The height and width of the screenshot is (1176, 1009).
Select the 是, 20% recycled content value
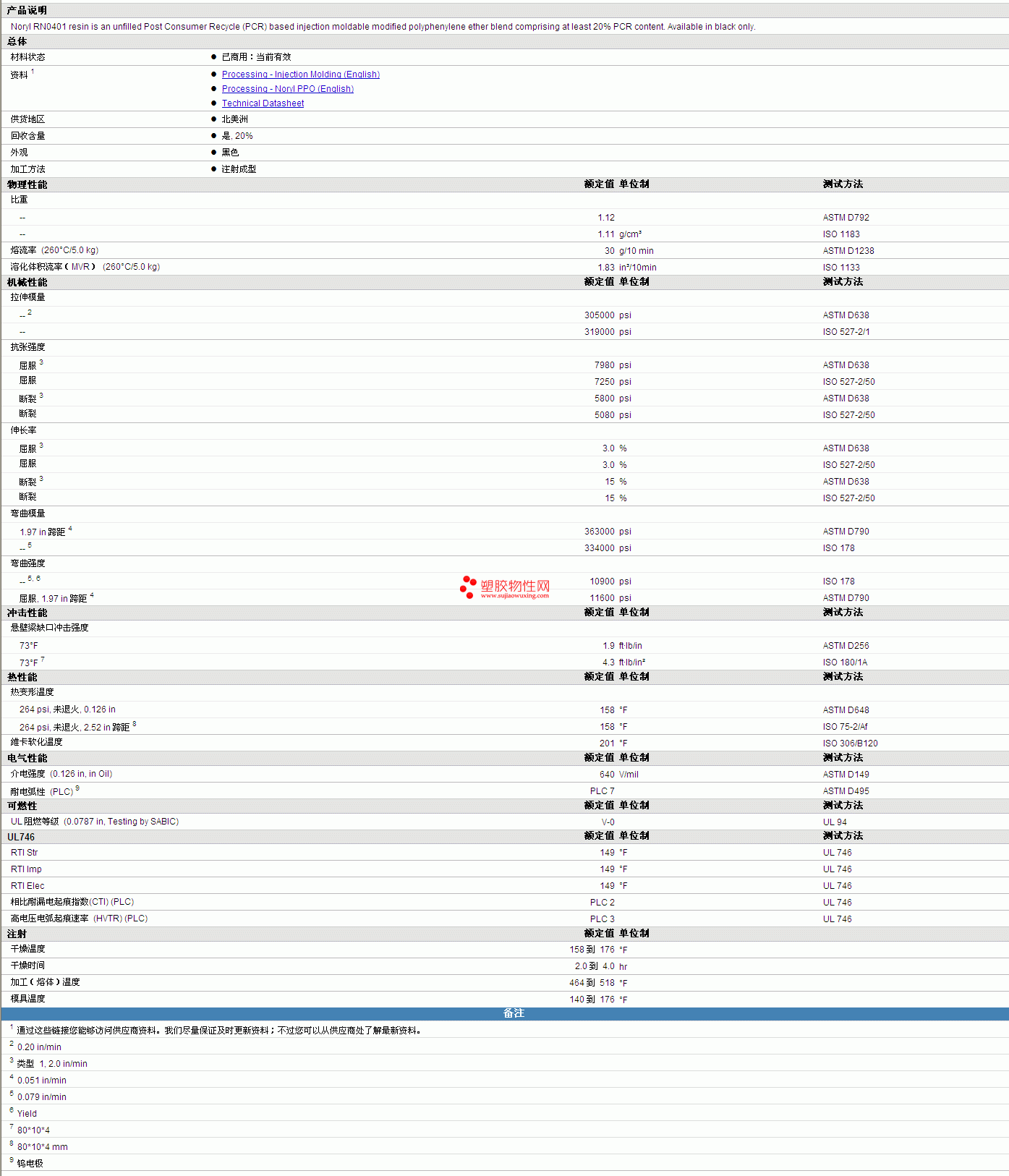237,136
